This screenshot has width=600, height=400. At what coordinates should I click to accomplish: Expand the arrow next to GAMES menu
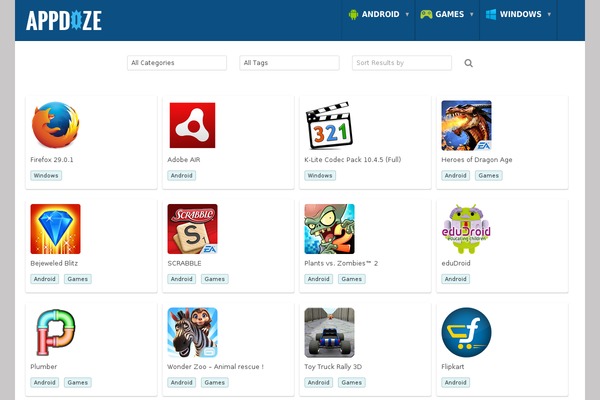[x=471, y=15]
